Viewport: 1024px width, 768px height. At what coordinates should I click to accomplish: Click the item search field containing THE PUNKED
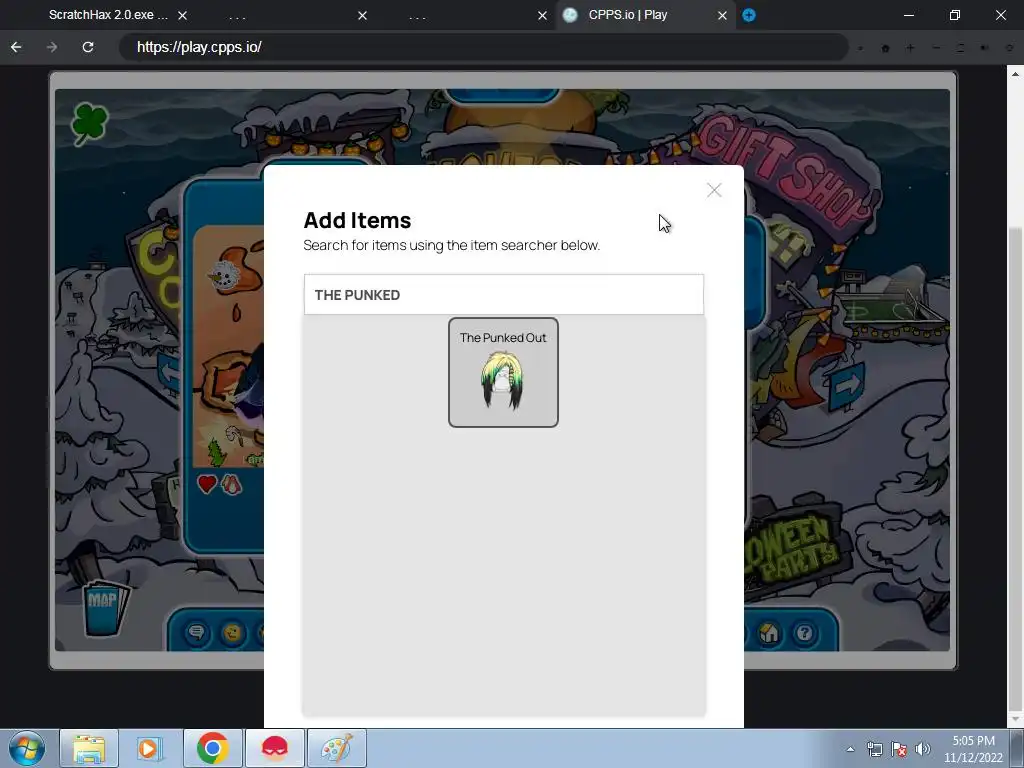click(504, 295)
